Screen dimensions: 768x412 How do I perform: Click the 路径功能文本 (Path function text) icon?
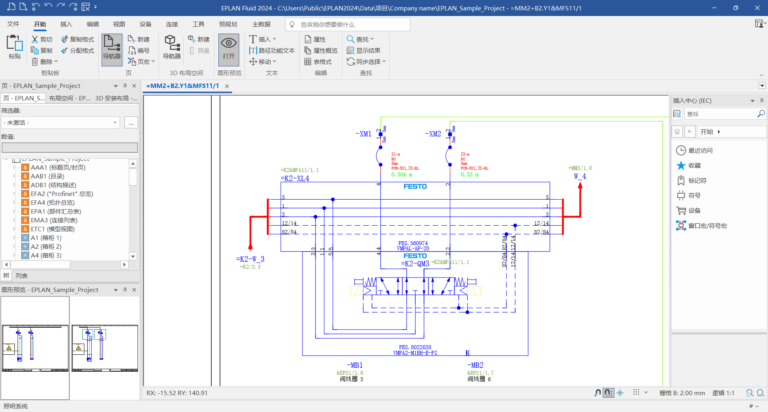coord(253,50)
